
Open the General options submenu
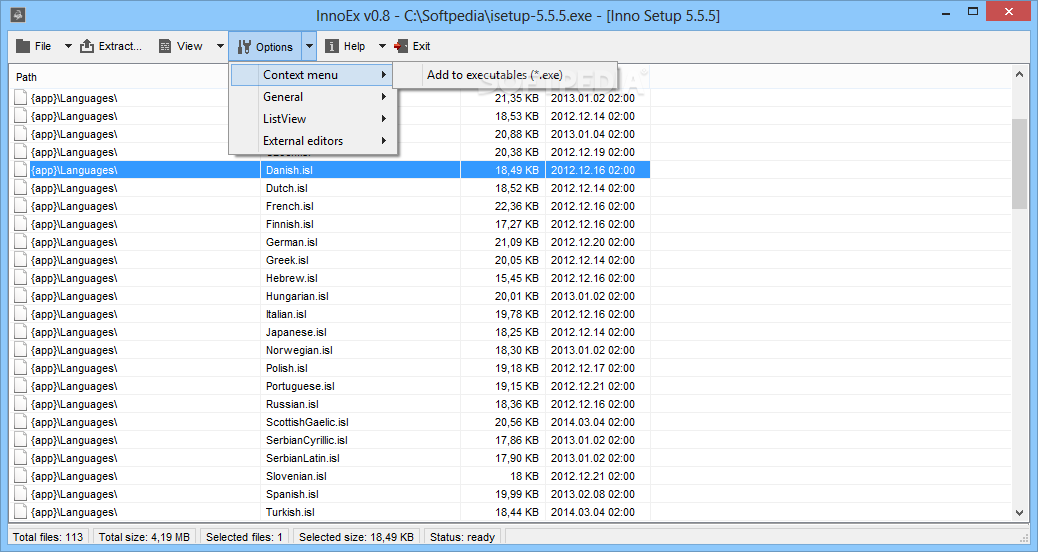coord(312,97)
